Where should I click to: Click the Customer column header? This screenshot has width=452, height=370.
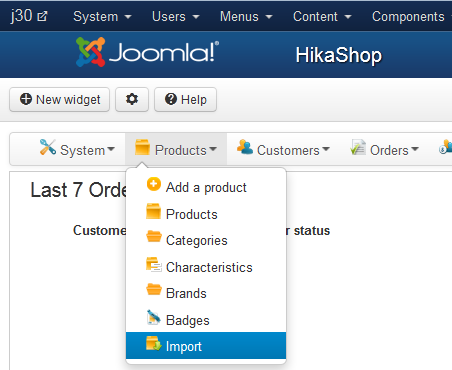coord(100,230)
